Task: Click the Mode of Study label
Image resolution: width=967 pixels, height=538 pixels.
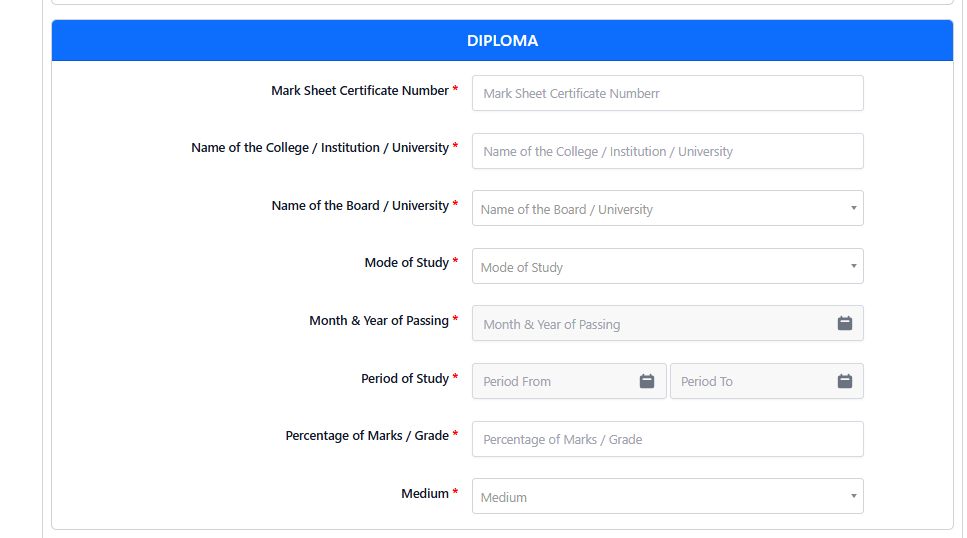Action: 406,263
